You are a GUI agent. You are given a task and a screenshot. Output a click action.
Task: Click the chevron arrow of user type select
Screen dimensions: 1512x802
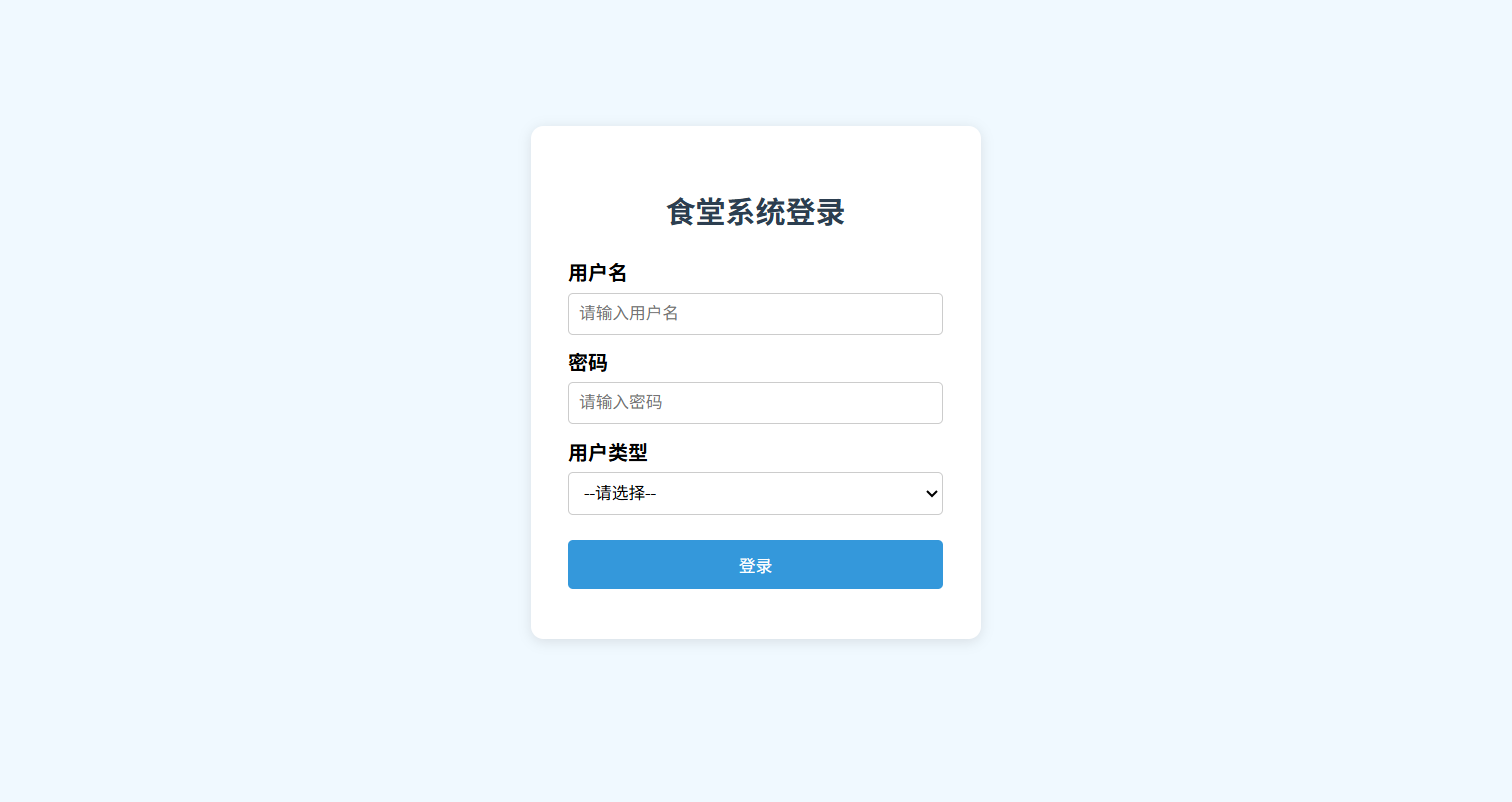(931, 494)
